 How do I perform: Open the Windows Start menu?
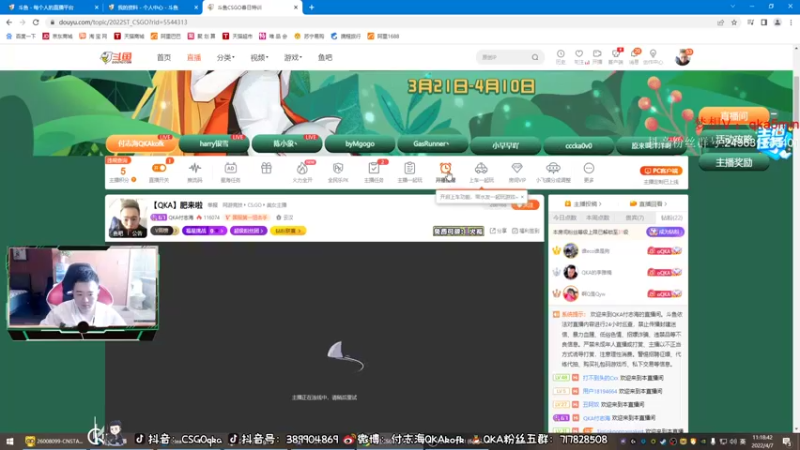9,441
